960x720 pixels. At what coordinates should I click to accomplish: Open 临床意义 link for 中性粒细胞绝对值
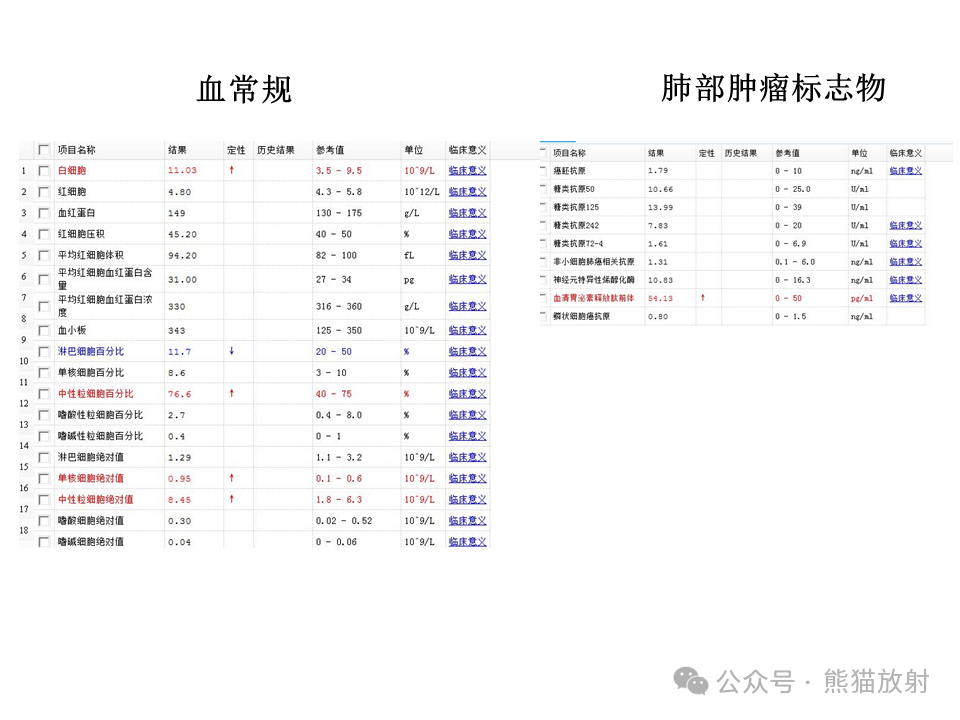[x=467, y=500]
